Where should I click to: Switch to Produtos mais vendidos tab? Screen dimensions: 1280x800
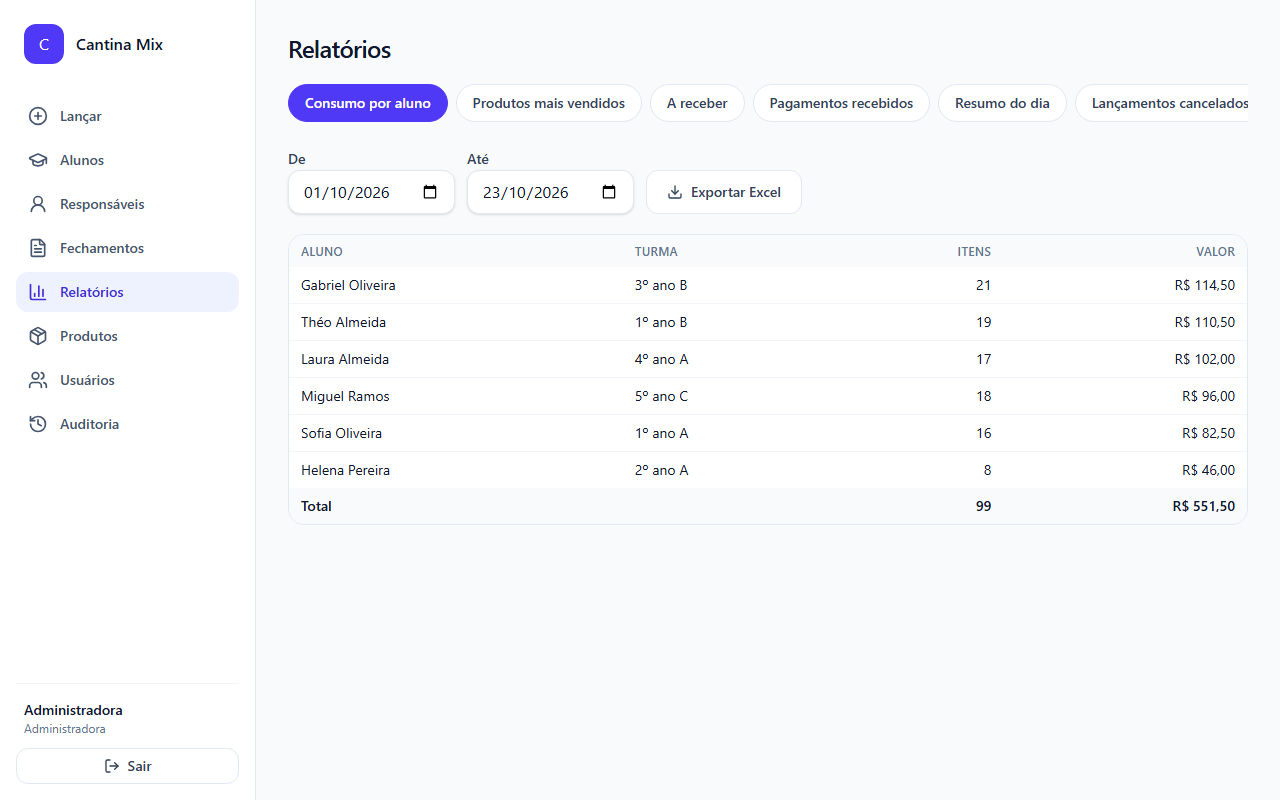[x=549, y=103]
